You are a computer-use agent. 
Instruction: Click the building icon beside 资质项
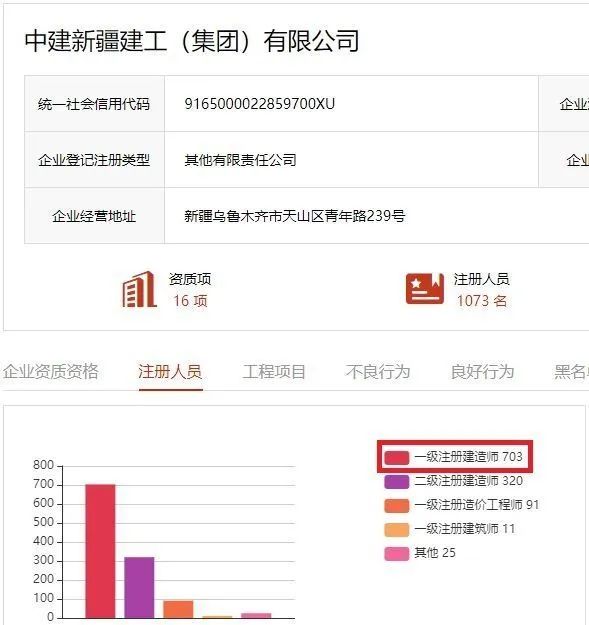[x=139, y=289]
